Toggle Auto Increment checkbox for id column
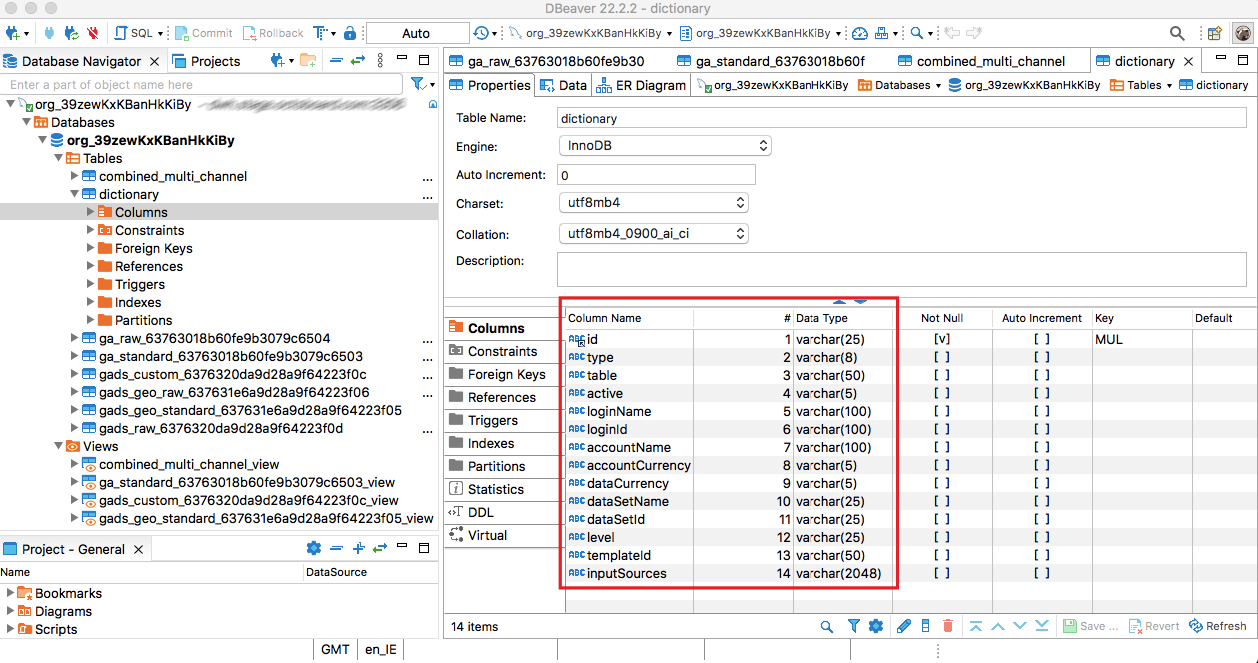The height and width of the screenshot is (663, 1258). point(1042,339)
